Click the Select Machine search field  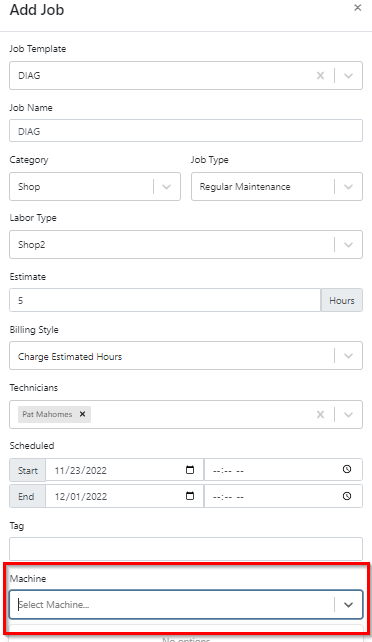point(172,604)
